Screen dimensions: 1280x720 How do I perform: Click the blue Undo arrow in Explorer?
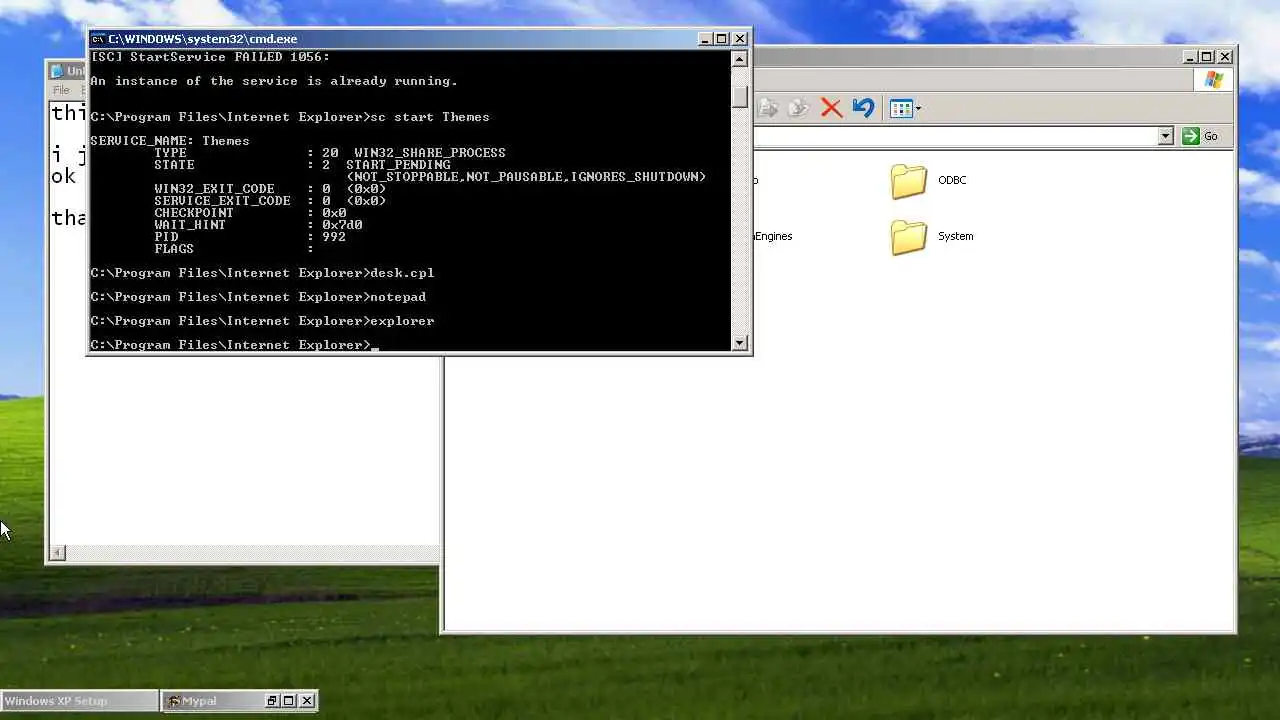pos(863,108)
